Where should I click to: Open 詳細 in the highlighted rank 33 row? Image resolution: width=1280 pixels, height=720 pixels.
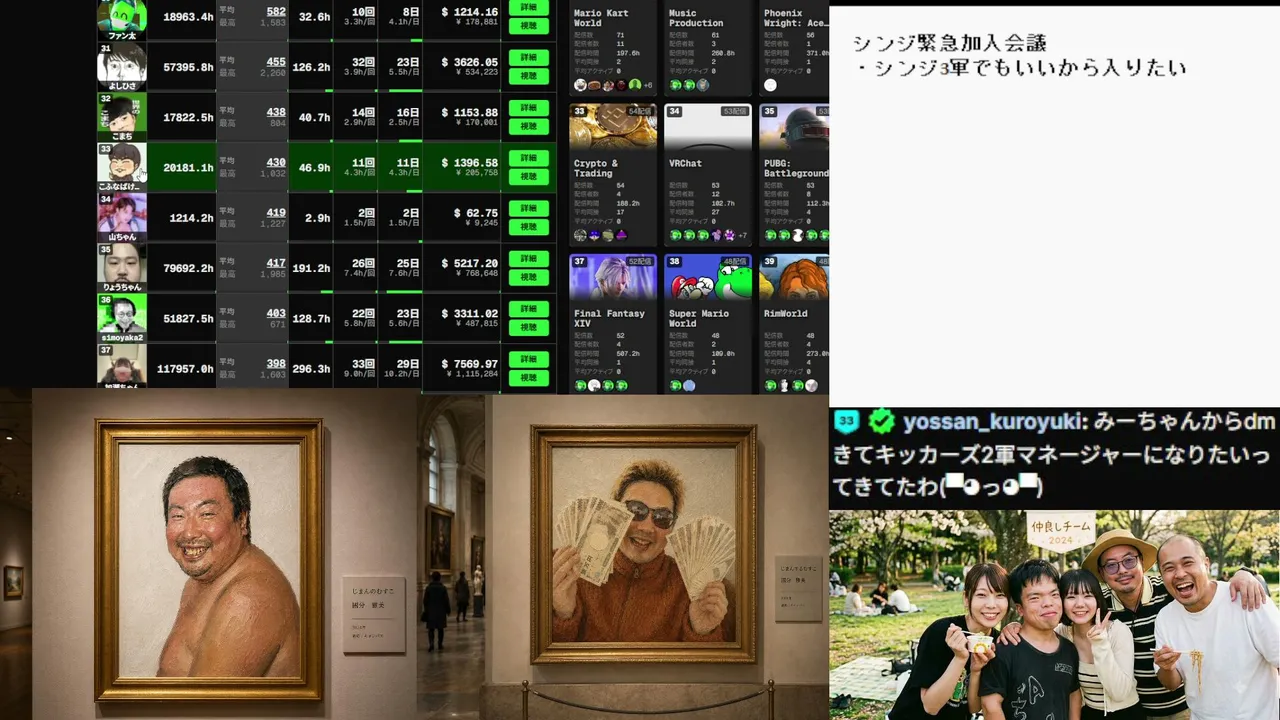coord(529,157)
